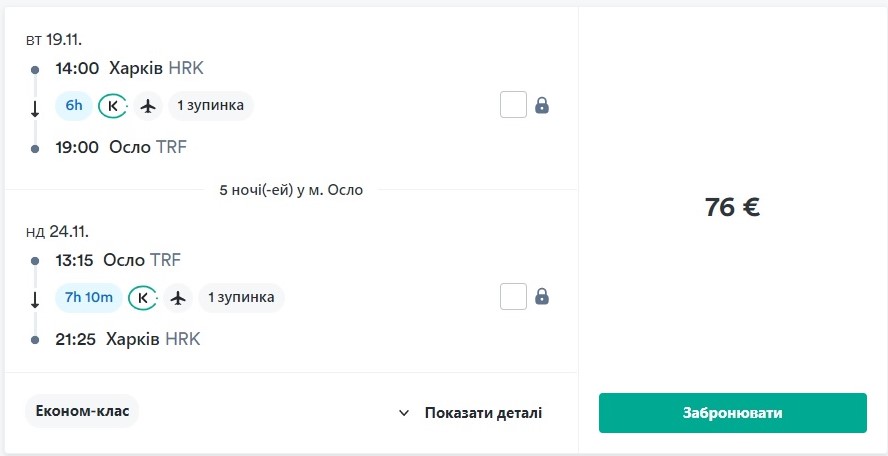888x456 pixels.
Task: Click the Економ-клас cabin class badge
Action: coord(82,411)
